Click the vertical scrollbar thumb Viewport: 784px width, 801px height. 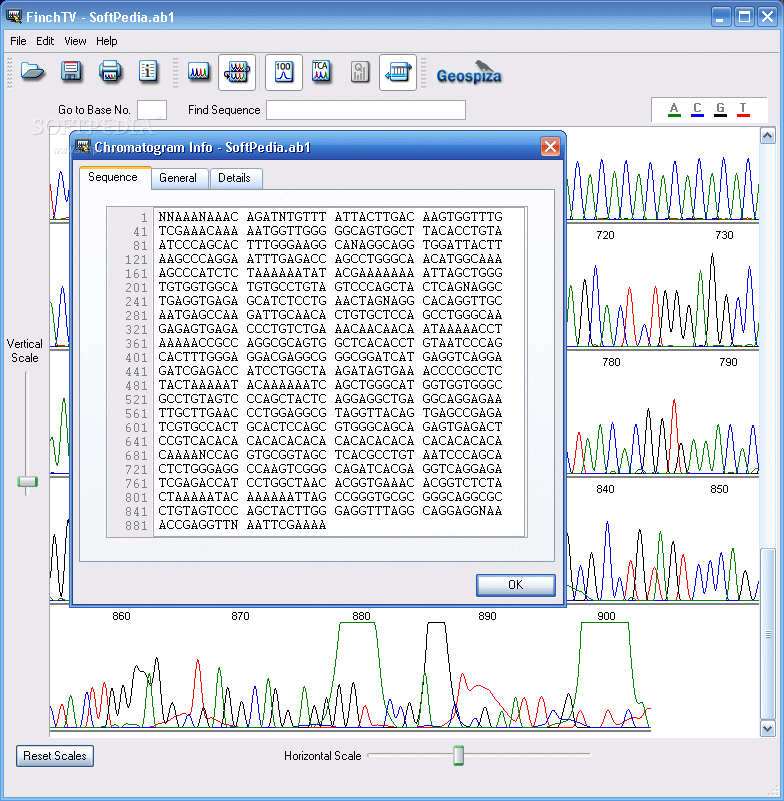[768, 634]
